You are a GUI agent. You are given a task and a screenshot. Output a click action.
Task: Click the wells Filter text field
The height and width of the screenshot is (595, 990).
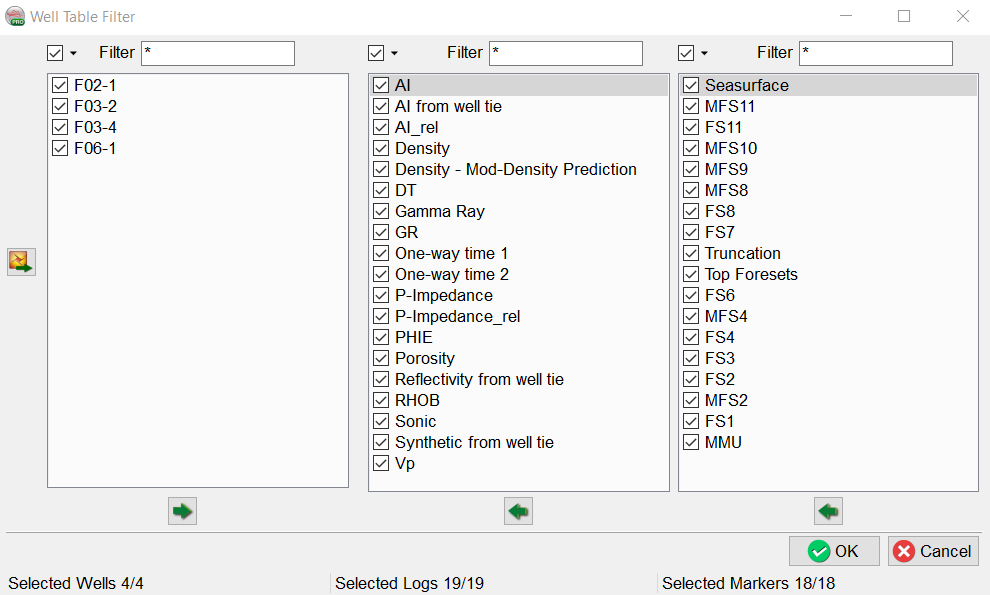click(218, 53)
